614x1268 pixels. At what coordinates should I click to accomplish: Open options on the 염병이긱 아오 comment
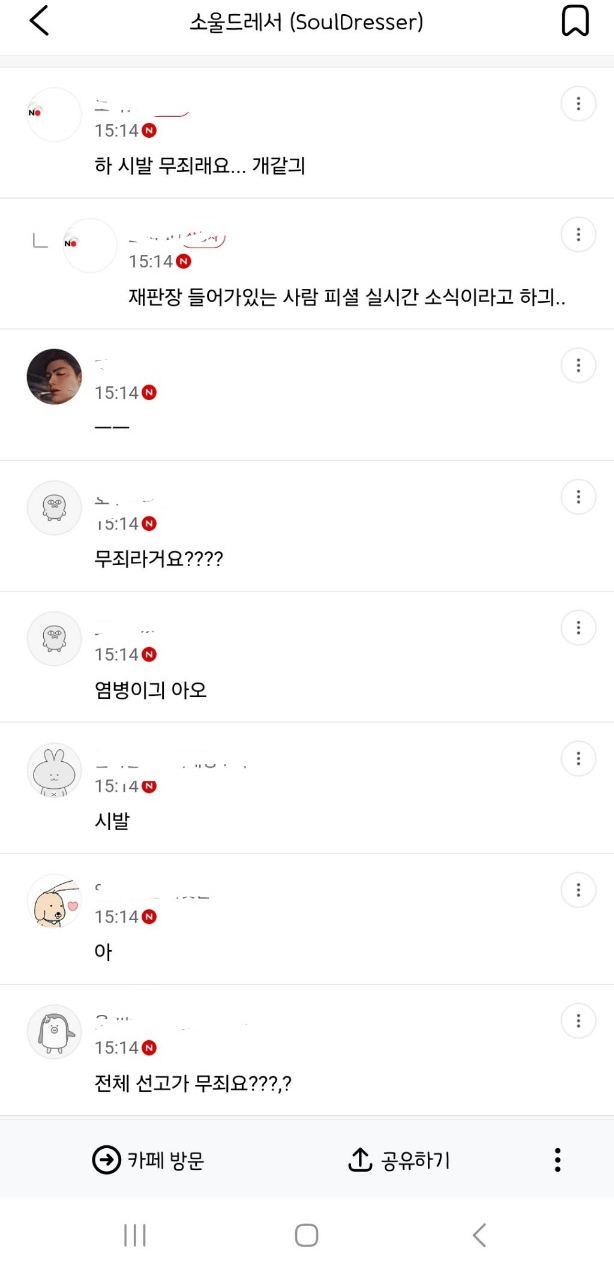578,627
